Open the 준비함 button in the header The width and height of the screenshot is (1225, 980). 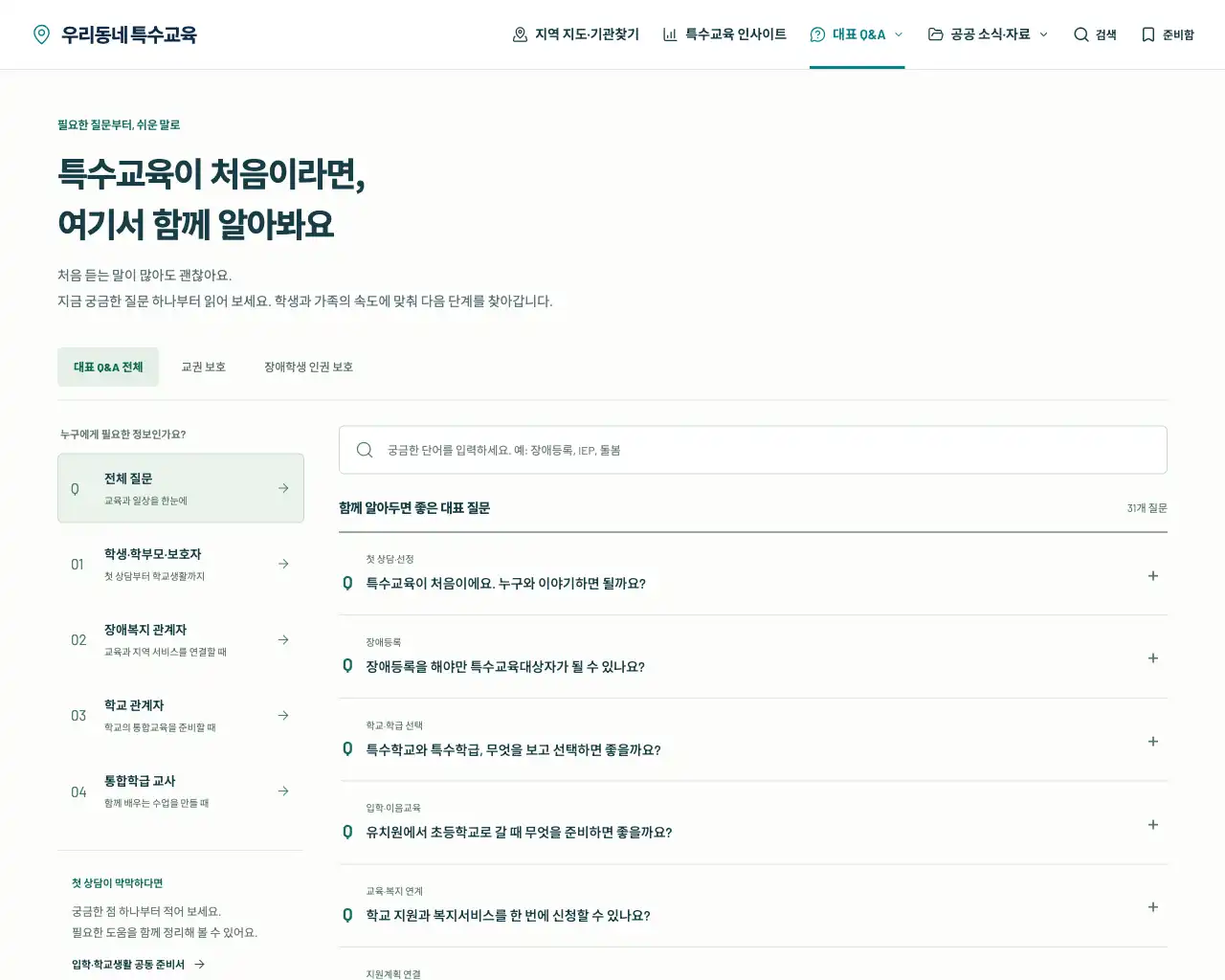click(x=1168, y=34)
